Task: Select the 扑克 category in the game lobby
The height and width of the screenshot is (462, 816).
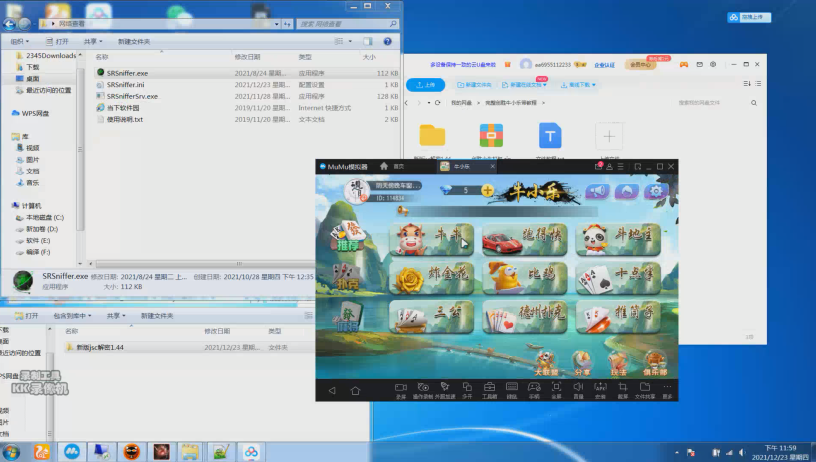Action: [347, 276]
